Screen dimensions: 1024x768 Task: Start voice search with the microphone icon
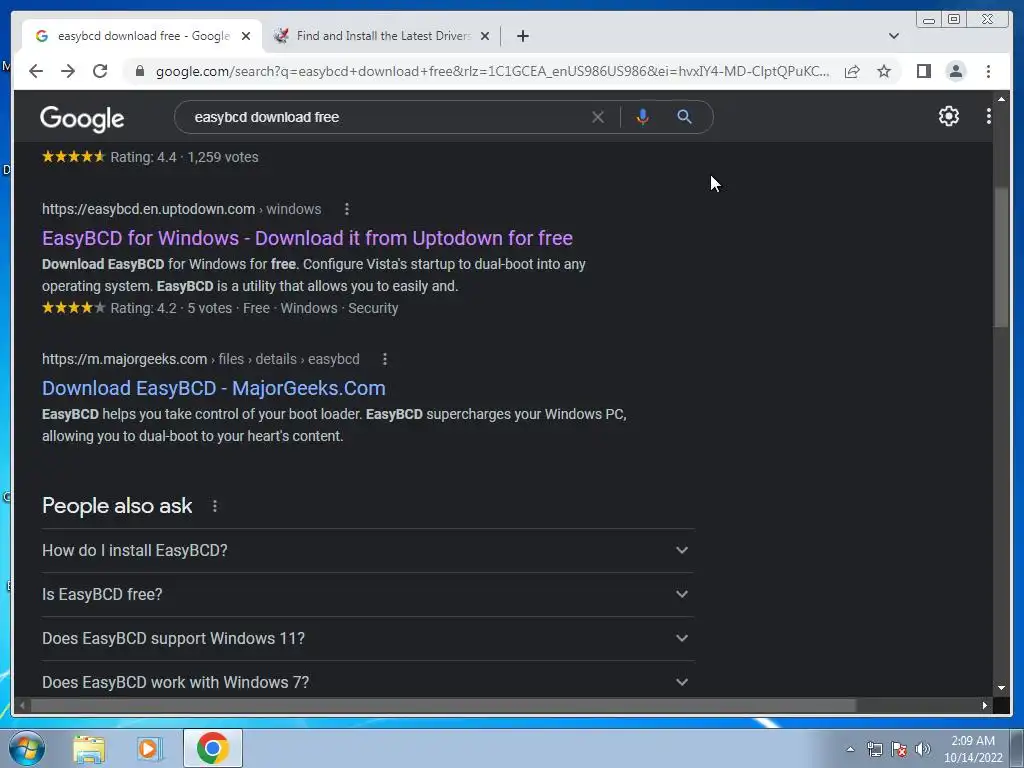tap(643, 117)
